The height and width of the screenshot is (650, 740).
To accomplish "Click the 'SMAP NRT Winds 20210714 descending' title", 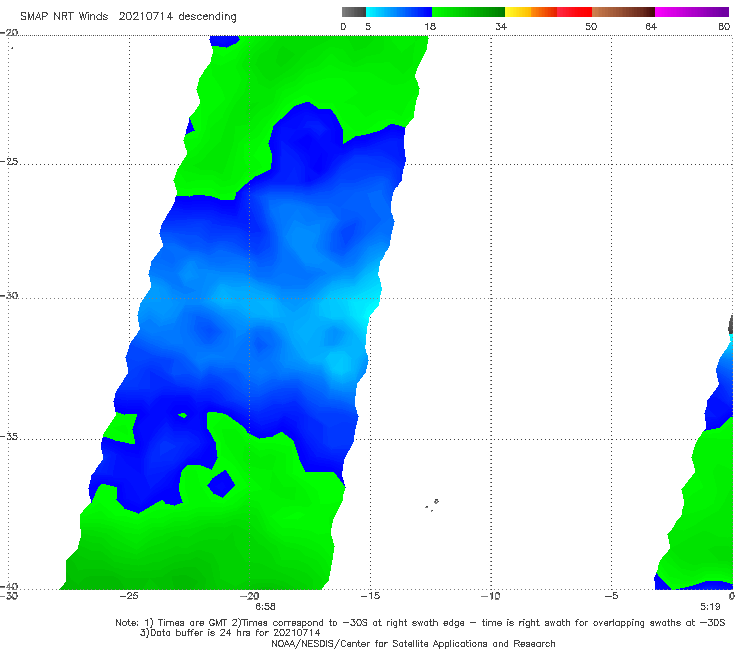I will (x=128, y=17).
